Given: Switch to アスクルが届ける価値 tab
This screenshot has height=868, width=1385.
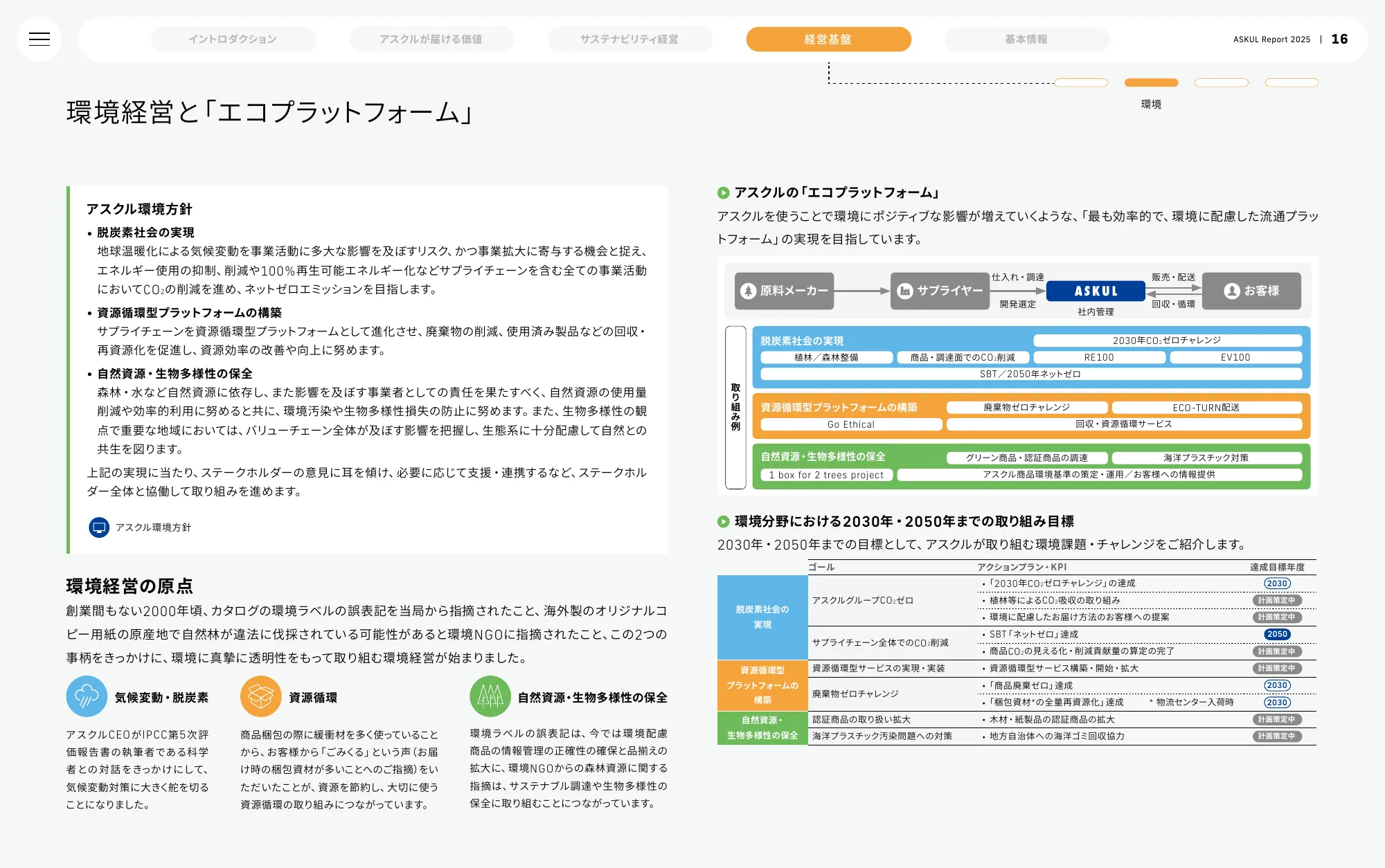Looking at the screenshot, I should pos(431,39).
